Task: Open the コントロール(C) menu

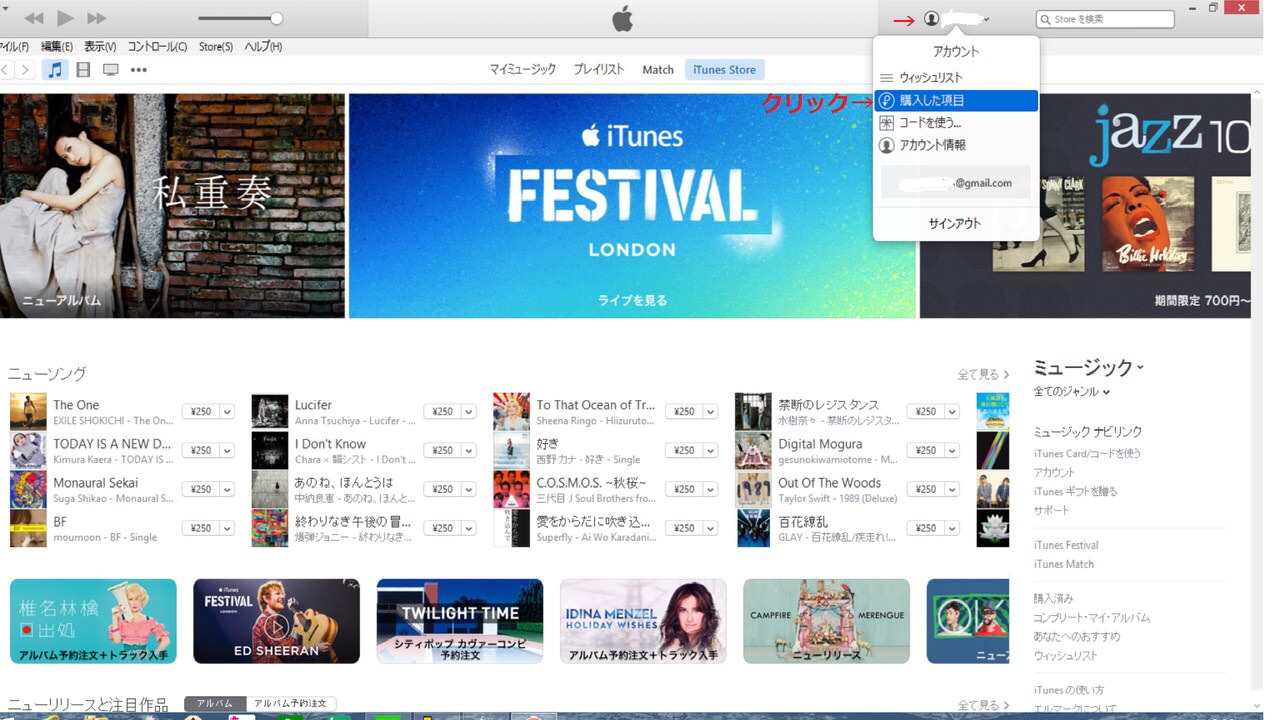Action: point(157,47)
